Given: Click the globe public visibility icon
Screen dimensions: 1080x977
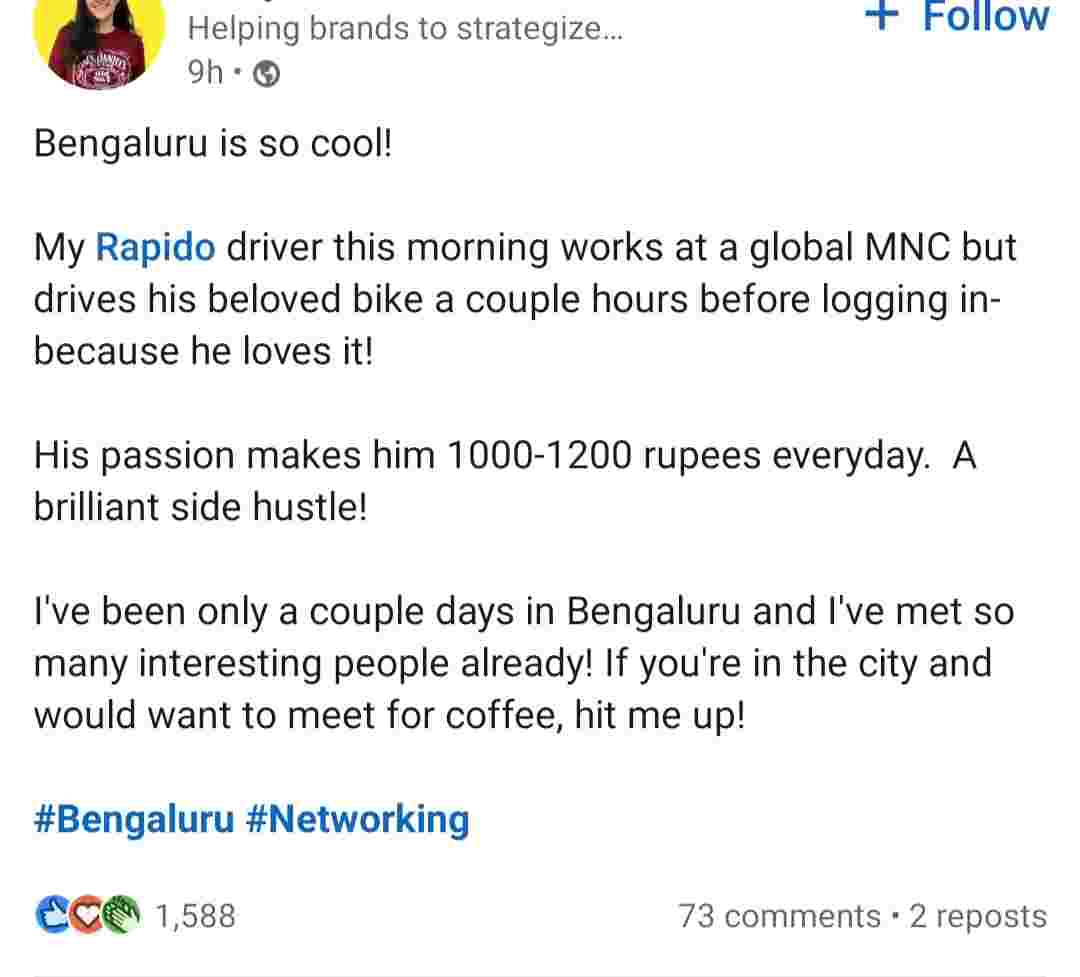Looking at the screenshot, I should coord(266,73).
